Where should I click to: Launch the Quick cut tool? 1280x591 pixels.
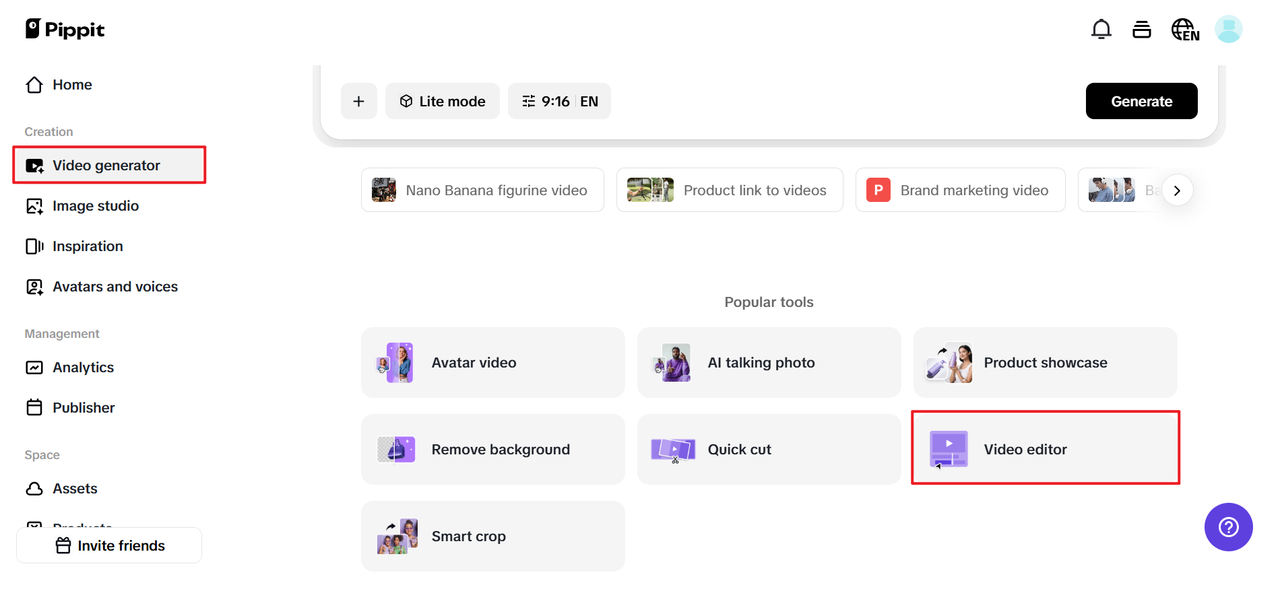pos(768,450)
